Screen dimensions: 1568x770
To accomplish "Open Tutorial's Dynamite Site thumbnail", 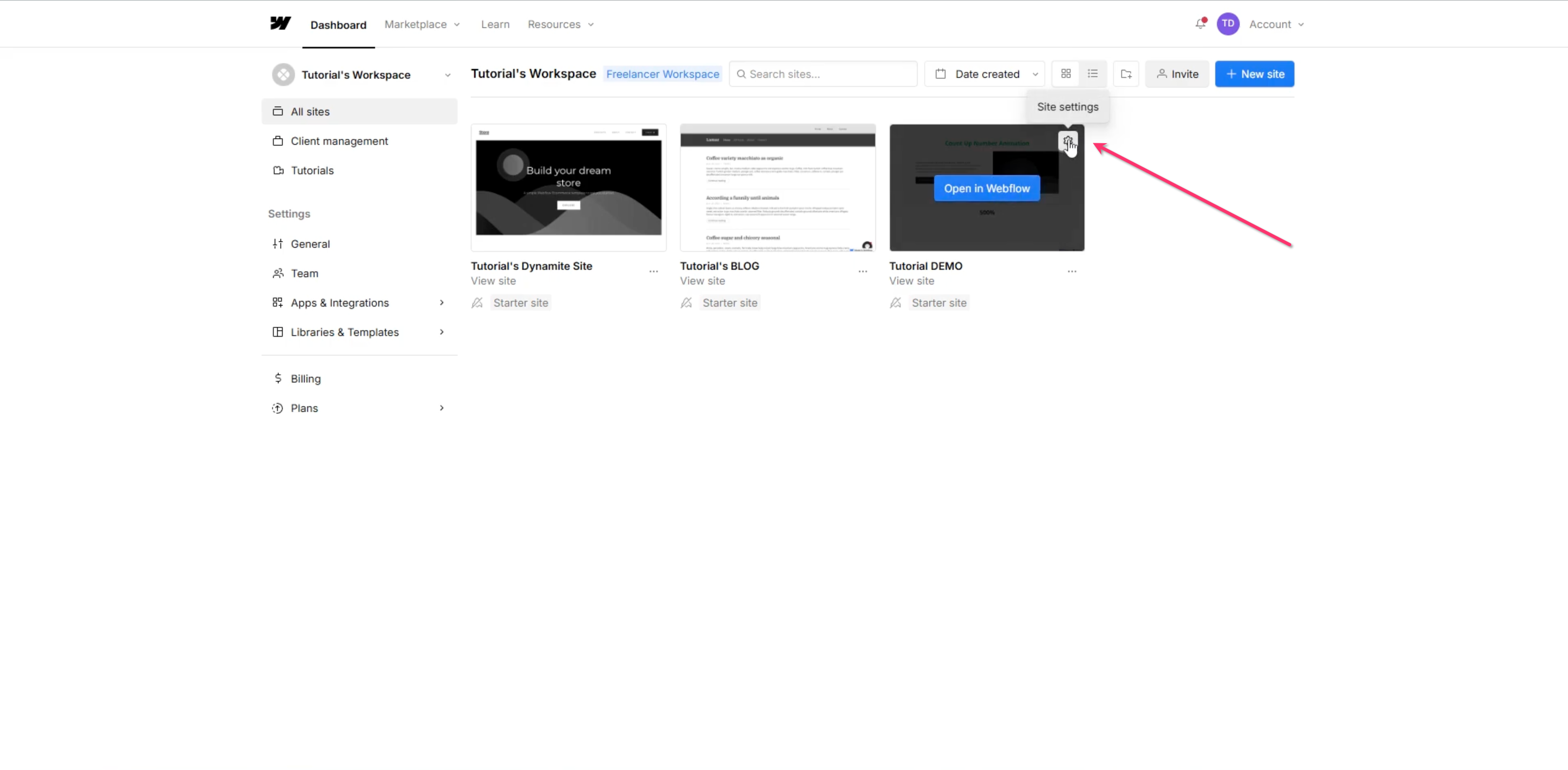I will [568, 187].
